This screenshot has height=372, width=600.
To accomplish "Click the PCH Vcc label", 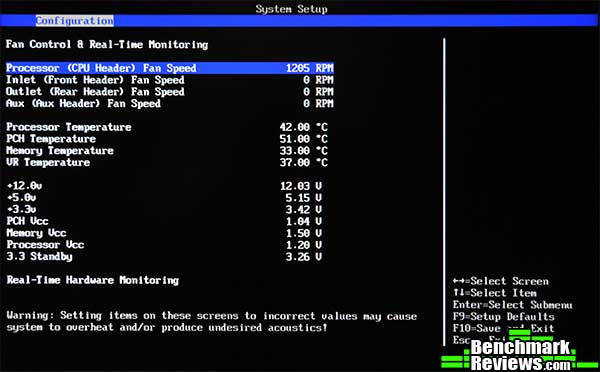I will [x=28, y=221].
